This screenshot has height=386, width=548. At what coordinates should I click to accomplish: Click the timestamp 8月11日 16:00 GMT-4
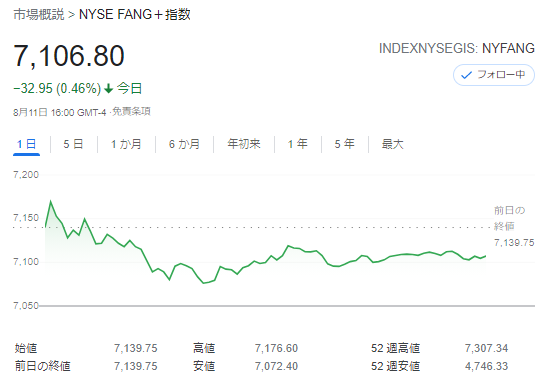[x=60, y=112]
